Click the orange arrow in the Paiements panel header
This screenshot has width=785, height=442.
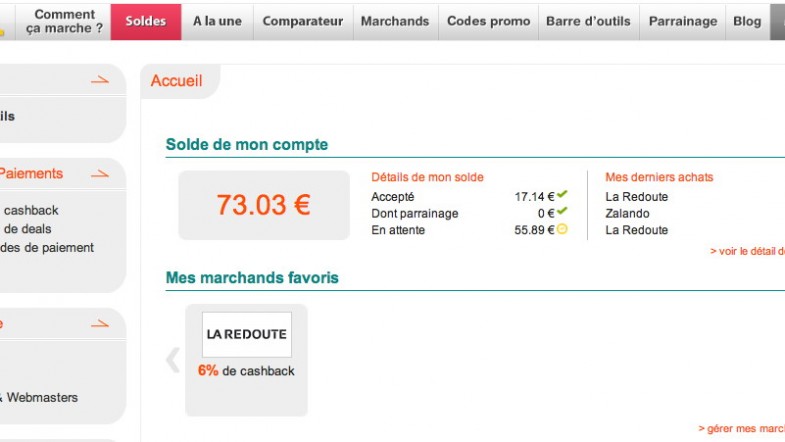(100, 174)
